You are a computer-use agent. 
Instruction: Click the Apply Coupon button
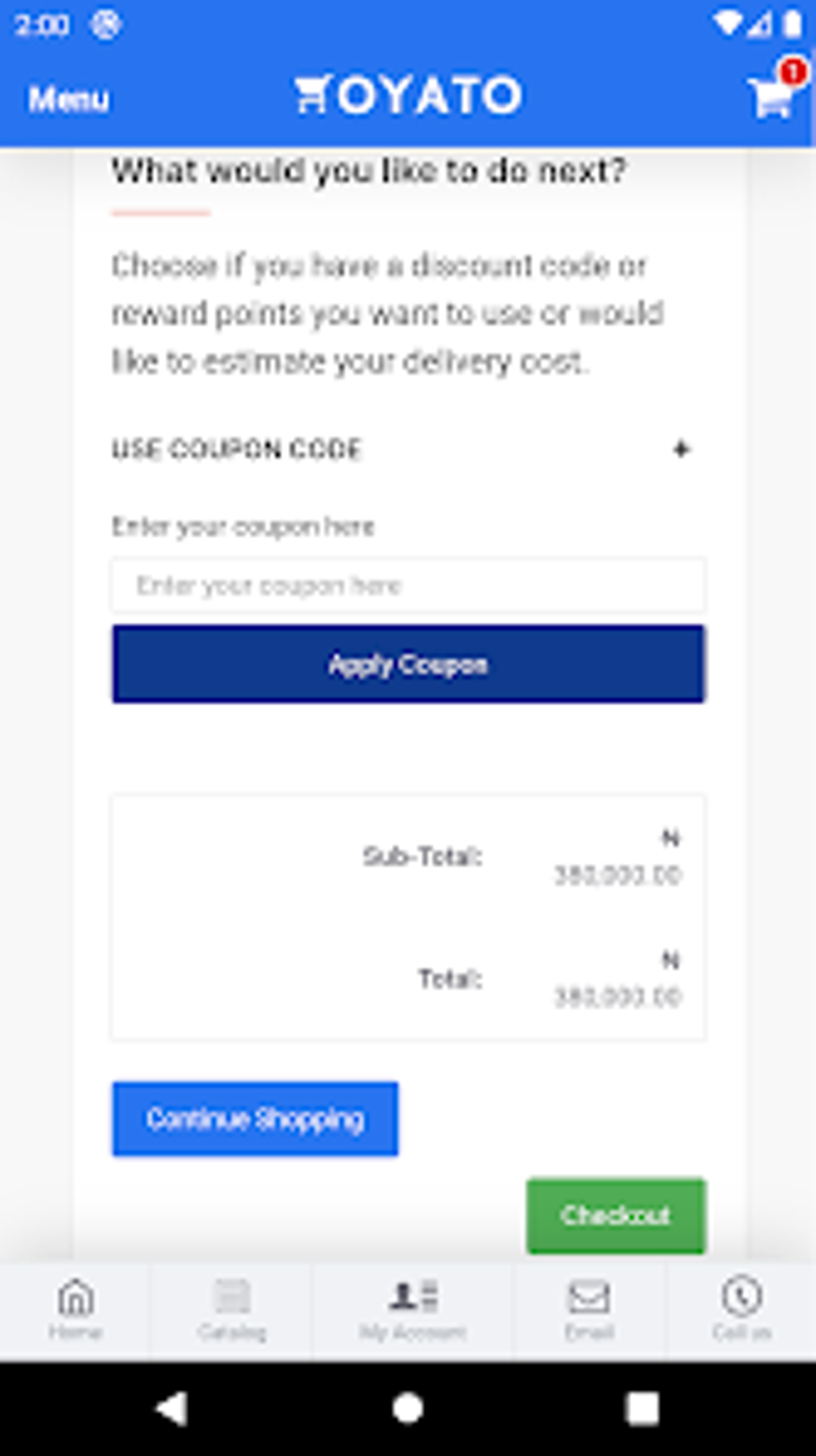pyautogui.click(x=408, y=664)
